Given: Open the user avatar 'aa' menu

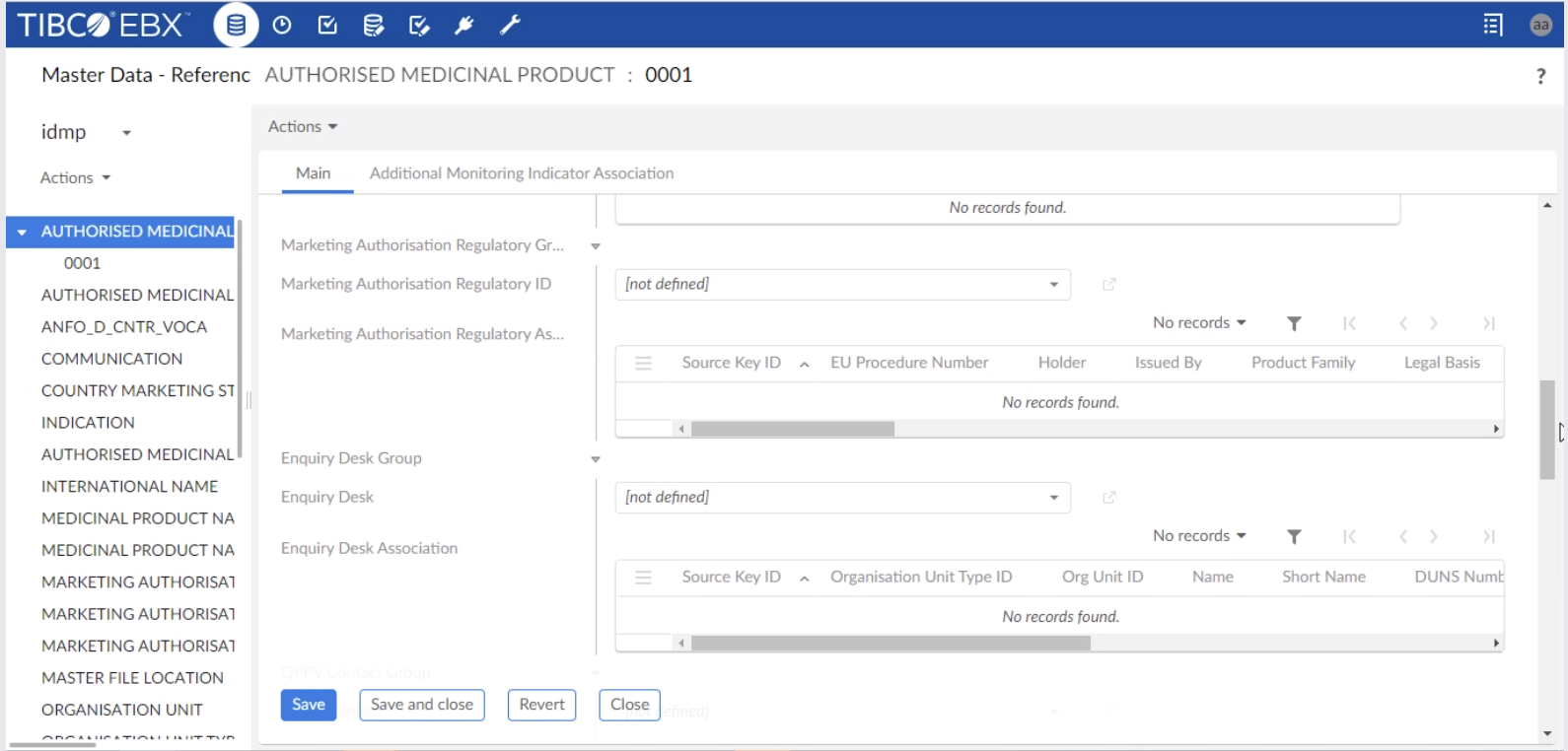Looking at the screenshot, I should [1540, 25].
